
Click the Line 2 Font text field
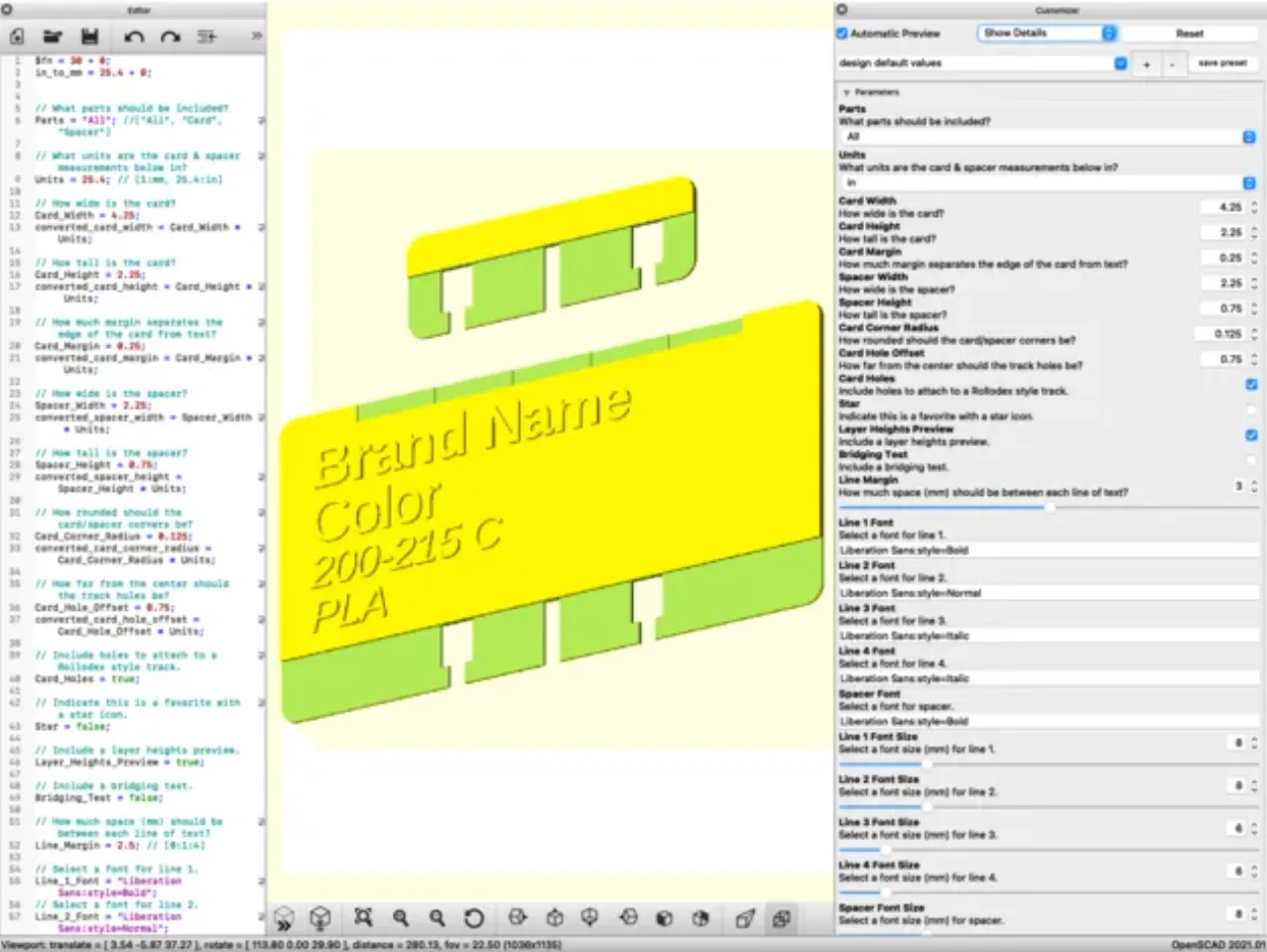click(x=1048, y=593)
